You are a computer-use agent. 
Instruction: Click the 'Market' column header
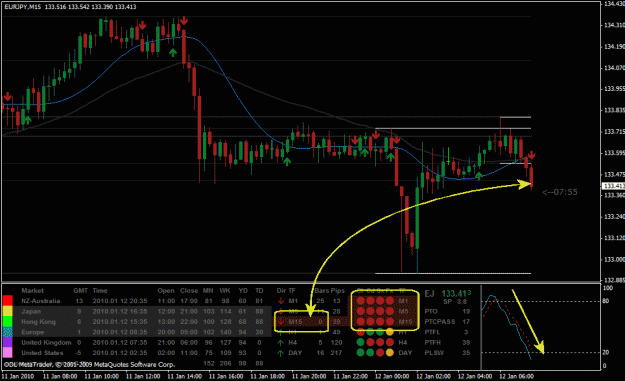(32, 291)
